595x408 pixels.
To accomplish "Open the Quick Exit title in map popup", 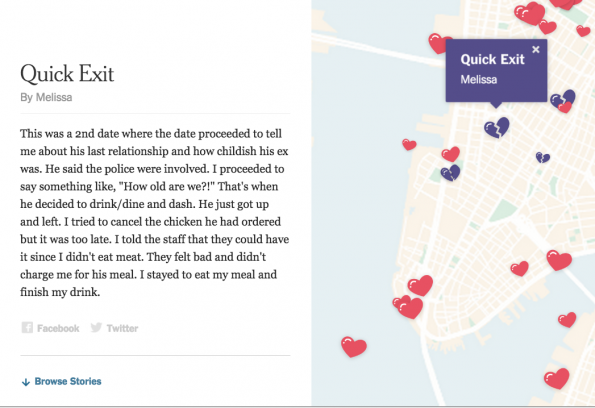I will (492, 59).
